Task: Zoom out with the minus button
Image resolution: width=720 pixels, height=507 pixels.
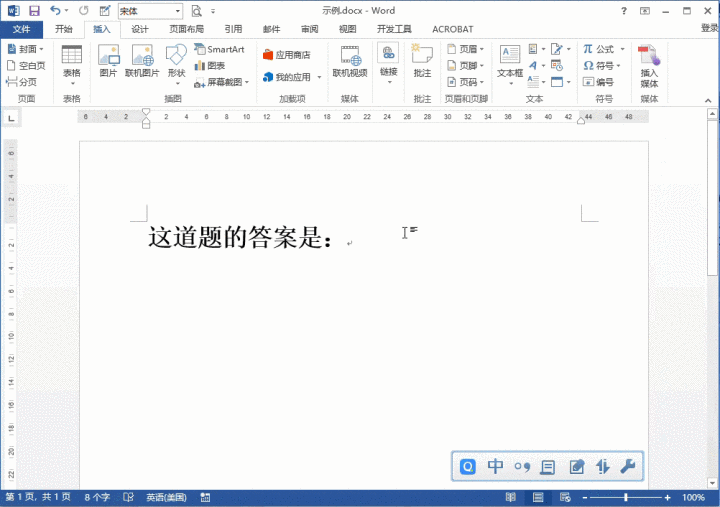Action: tap(585, 497)
